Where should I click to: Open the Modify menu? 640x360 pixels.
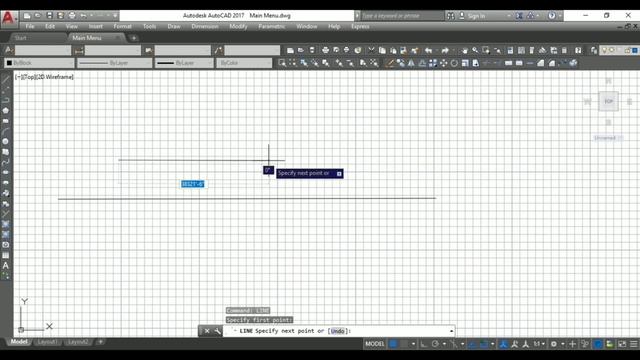pyautogui.click(x=238, y=27)
